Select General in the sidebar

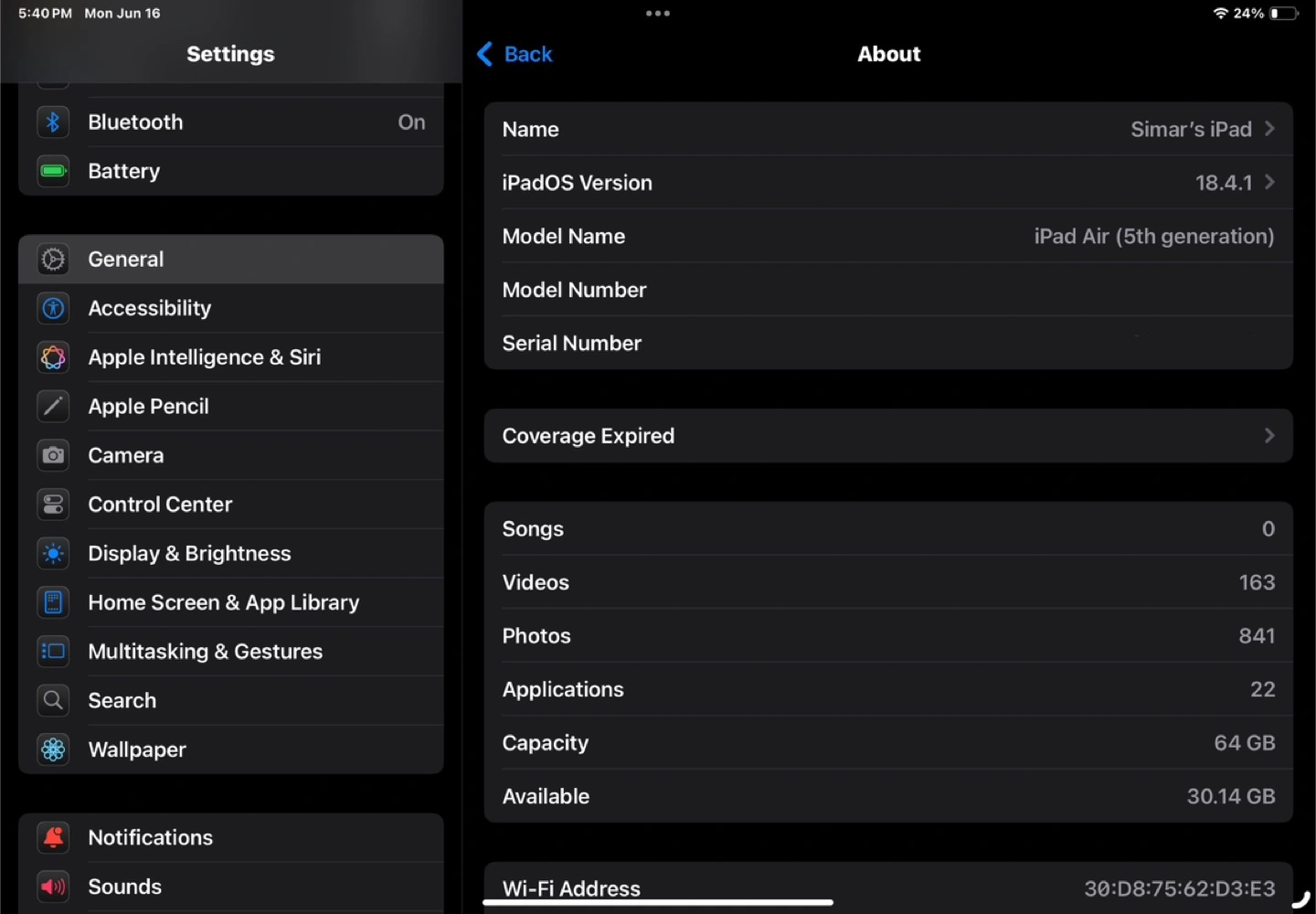point(230,260)
